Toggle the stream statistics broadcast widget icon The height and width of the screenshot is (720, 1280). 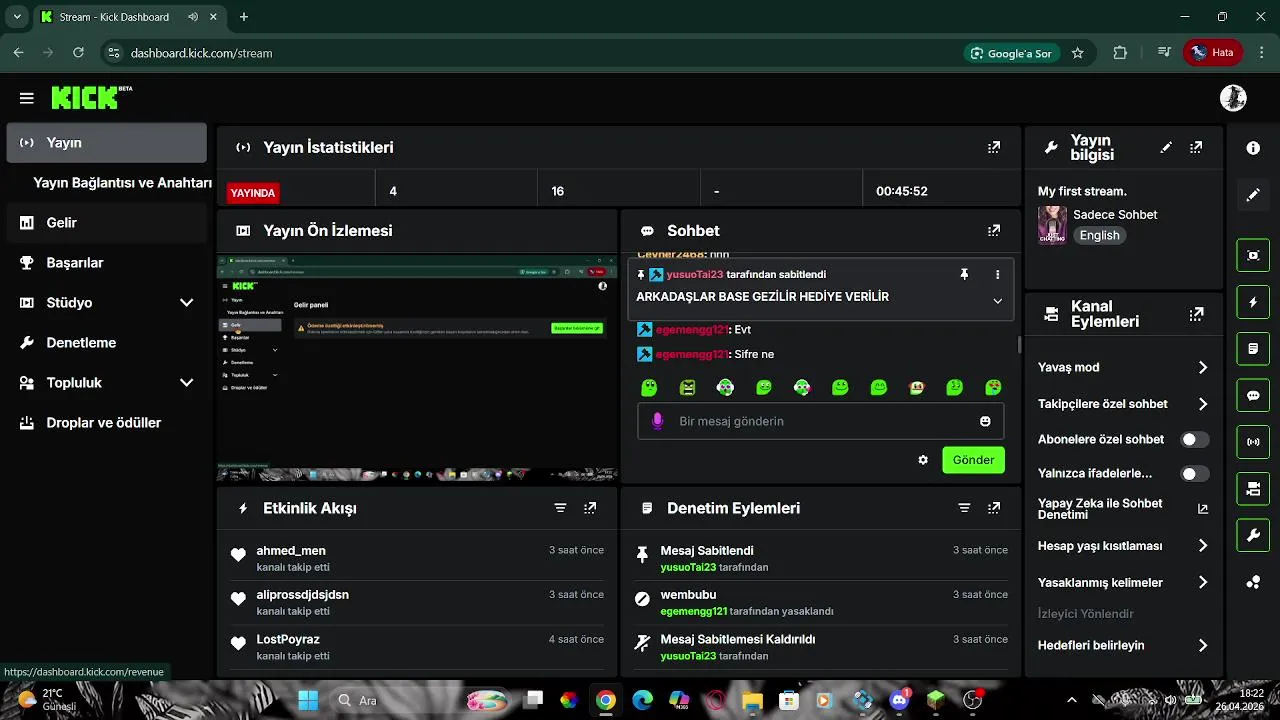[1253, 442]
